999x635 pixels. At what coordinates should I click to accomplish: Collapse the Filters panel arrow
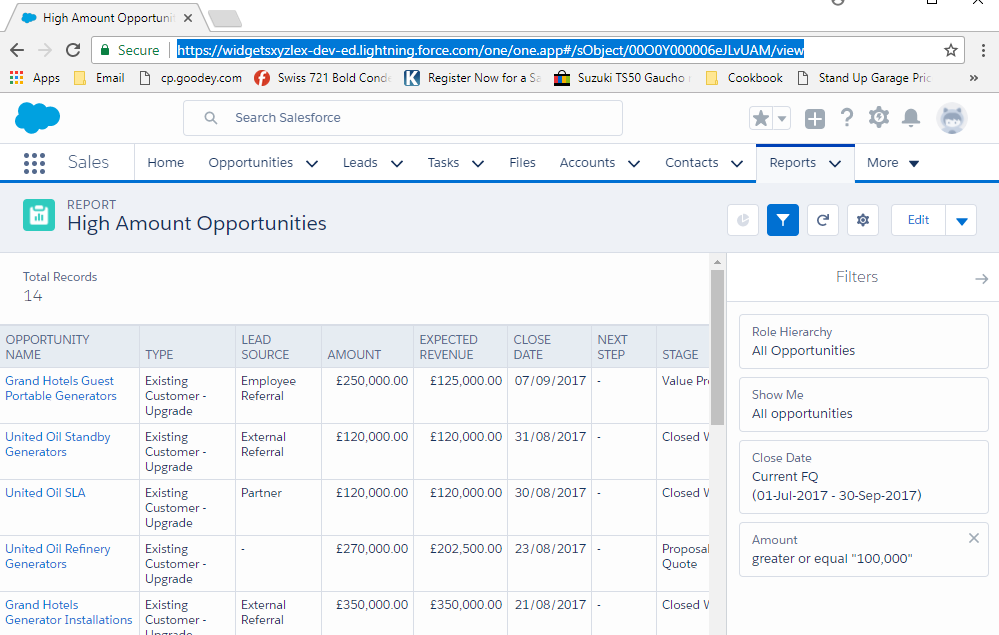pyautogui.click(x=981, y=278)
